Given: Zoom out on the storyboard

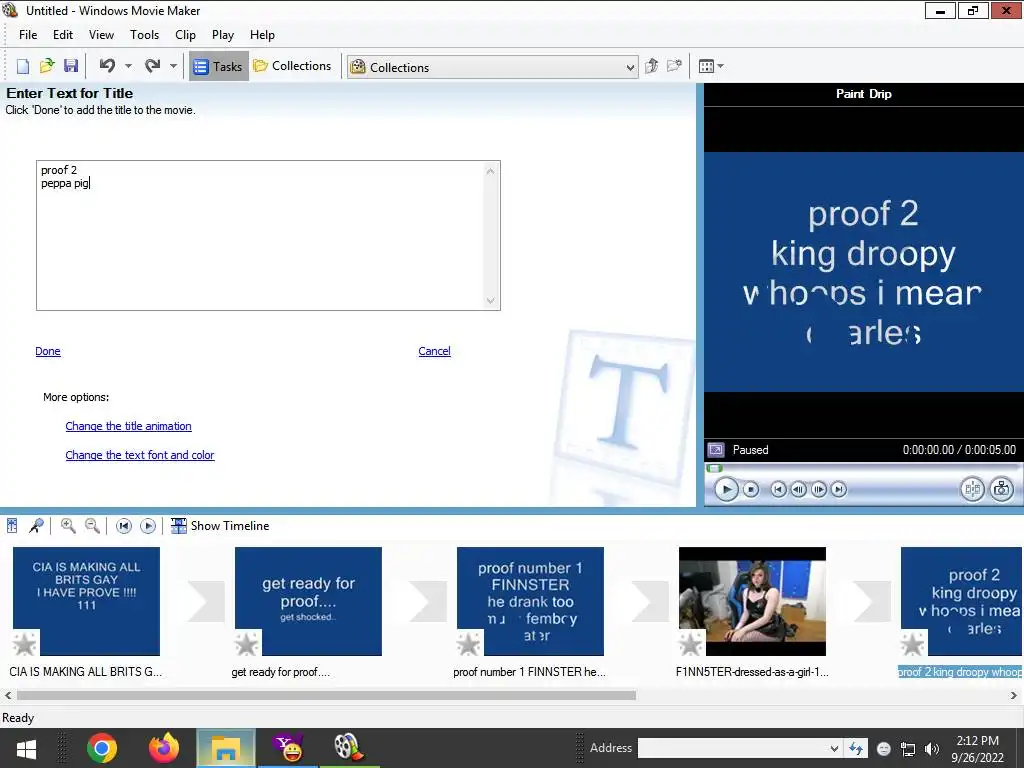Looking at the screenshot, I should pos(92,526).
